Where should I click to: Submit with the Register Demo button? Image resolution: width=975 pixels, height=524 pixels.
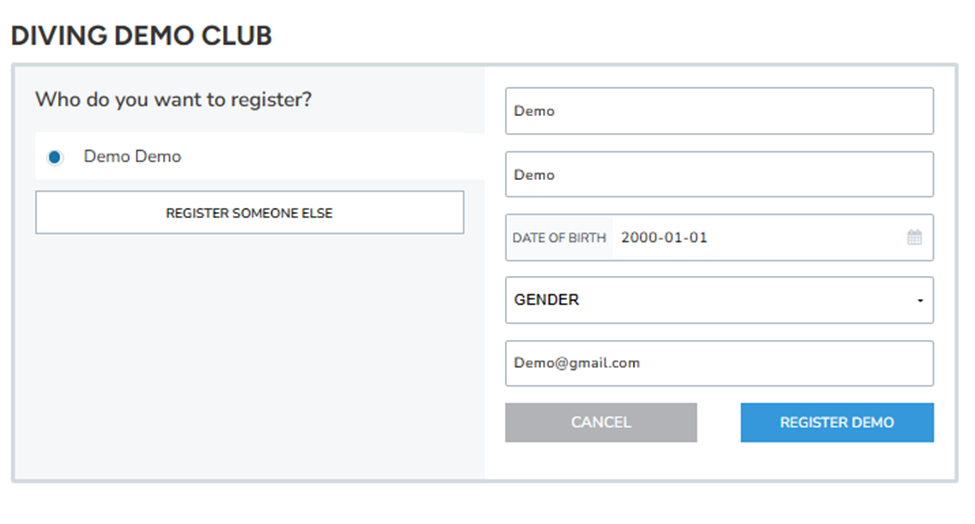837,422
